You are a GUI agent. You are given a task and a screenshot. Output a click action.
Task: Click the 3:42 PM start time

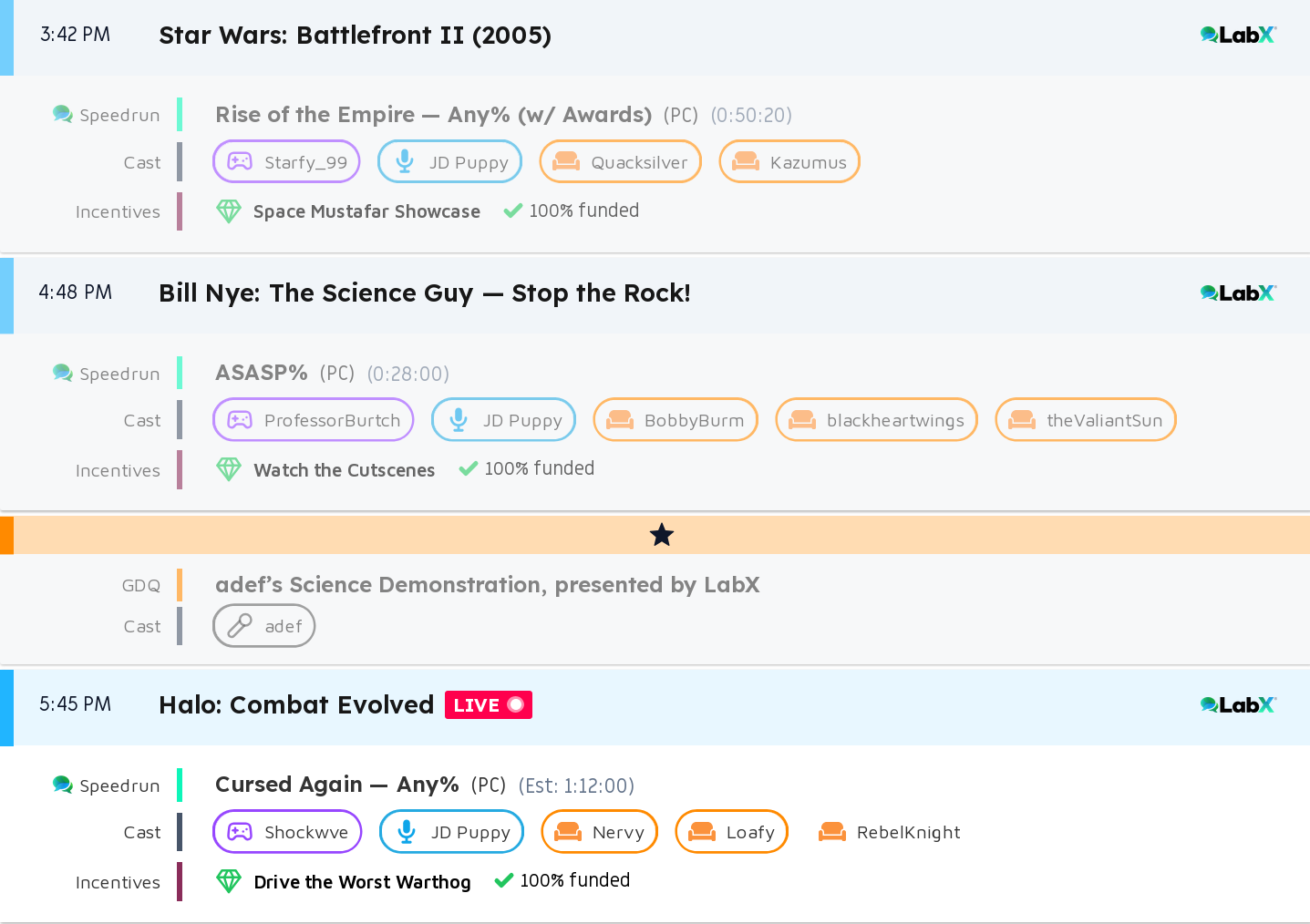76,35
